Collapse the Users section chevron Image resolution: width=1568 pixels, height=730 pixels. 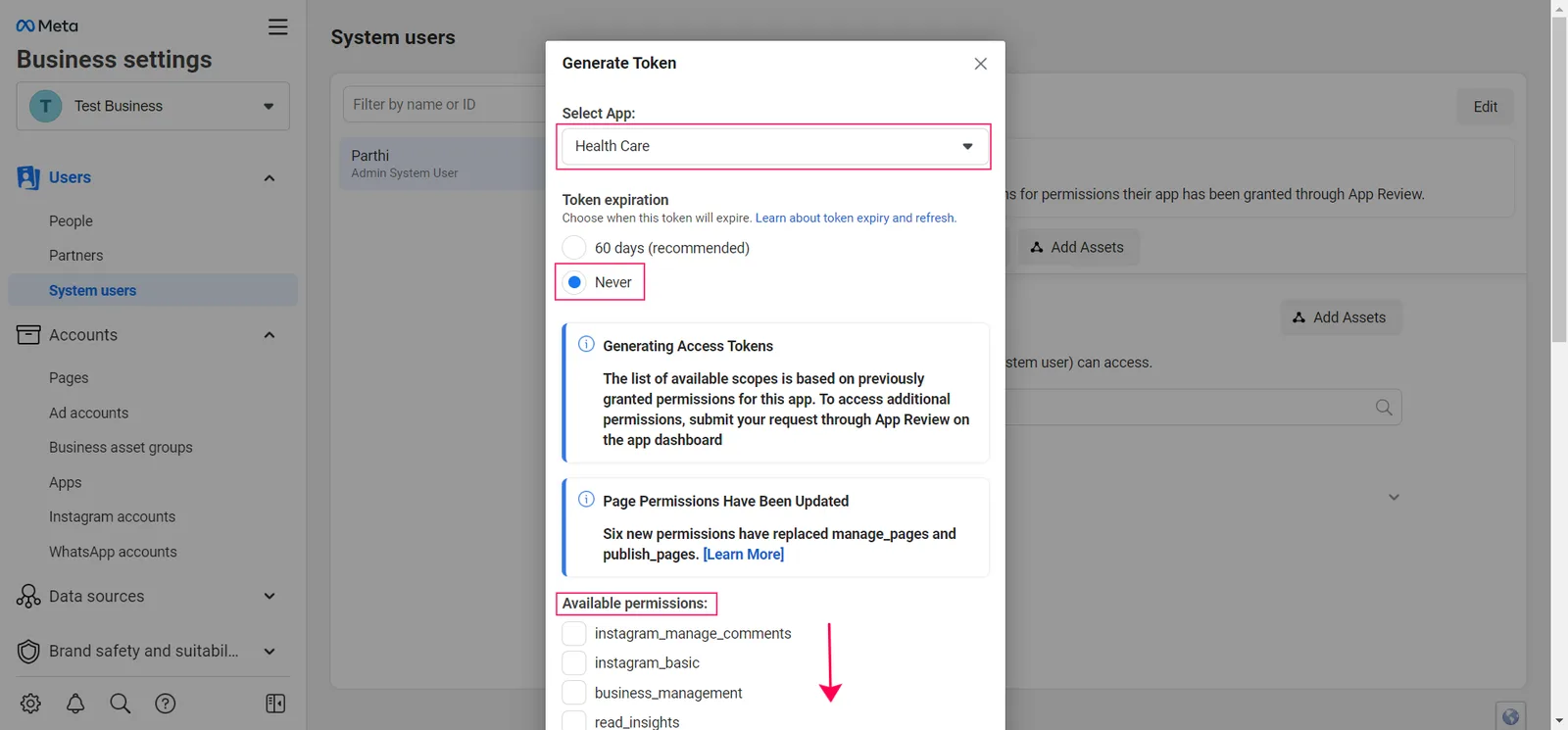pyautogui.click(x=269, y=178)
